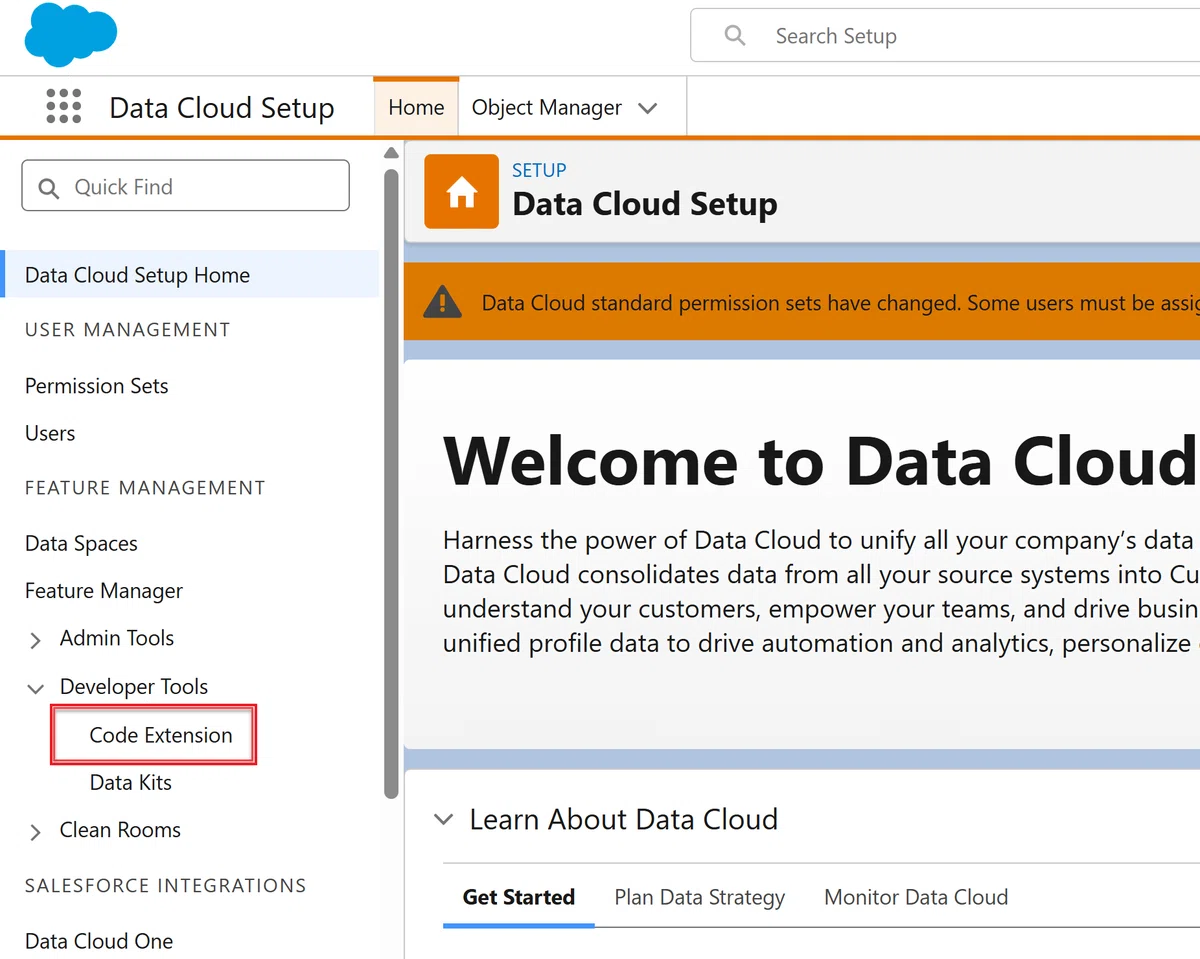Open Data Spaces
This screenshot has width=1200, height=959.
(x=81, y=543)
